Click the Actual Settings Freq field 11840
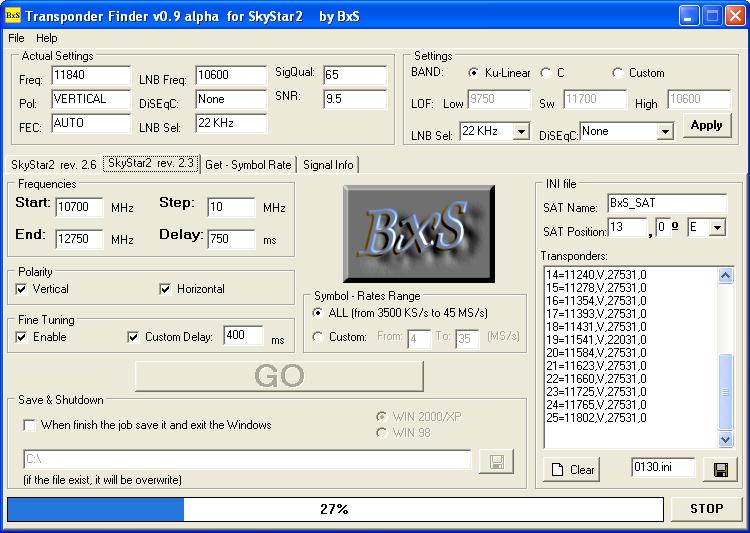The width and height of the screenshot is (750, 533). (x=91, y=76)
